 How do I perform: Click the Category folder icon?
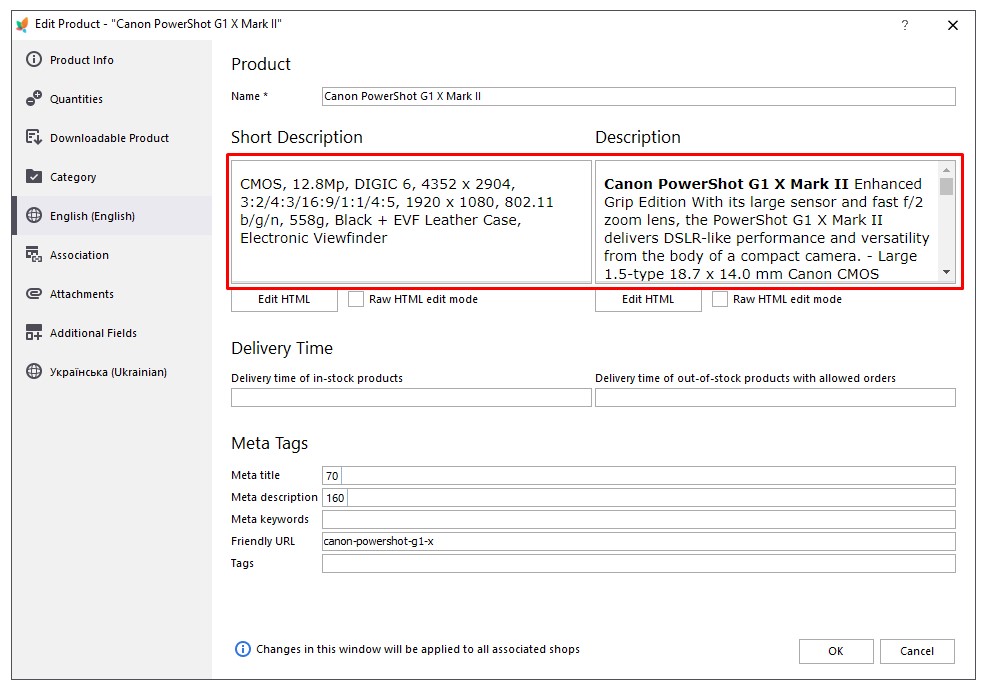[x=34, y=177]
